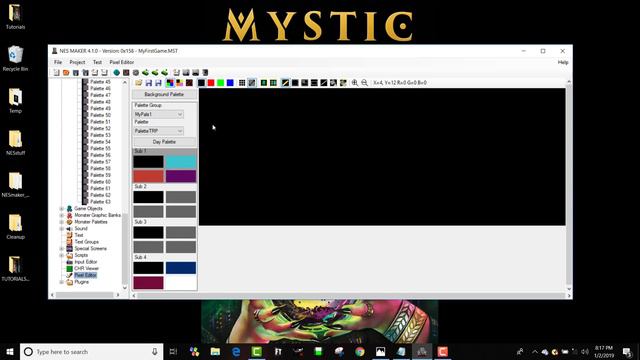Image resolution: width=640 pixels, height=360 pixels.
Task: Pick the maroon swatch in Sub 4
Action: tap(148, 282)
